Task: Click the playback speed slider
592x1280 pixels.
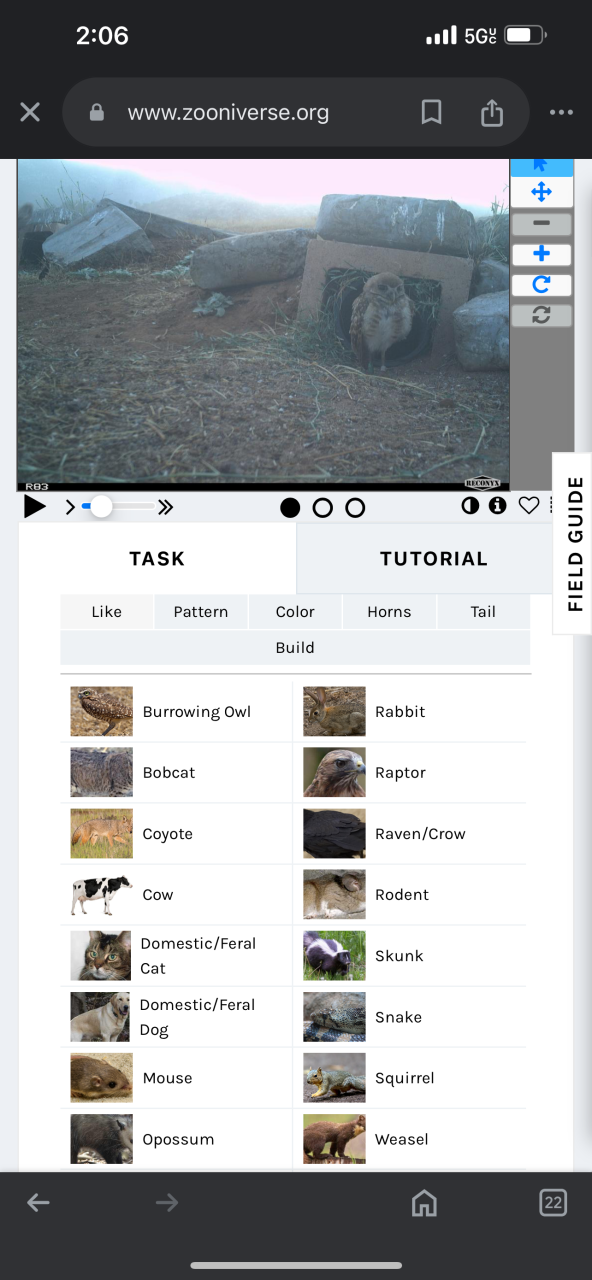Action: [118, 507]
